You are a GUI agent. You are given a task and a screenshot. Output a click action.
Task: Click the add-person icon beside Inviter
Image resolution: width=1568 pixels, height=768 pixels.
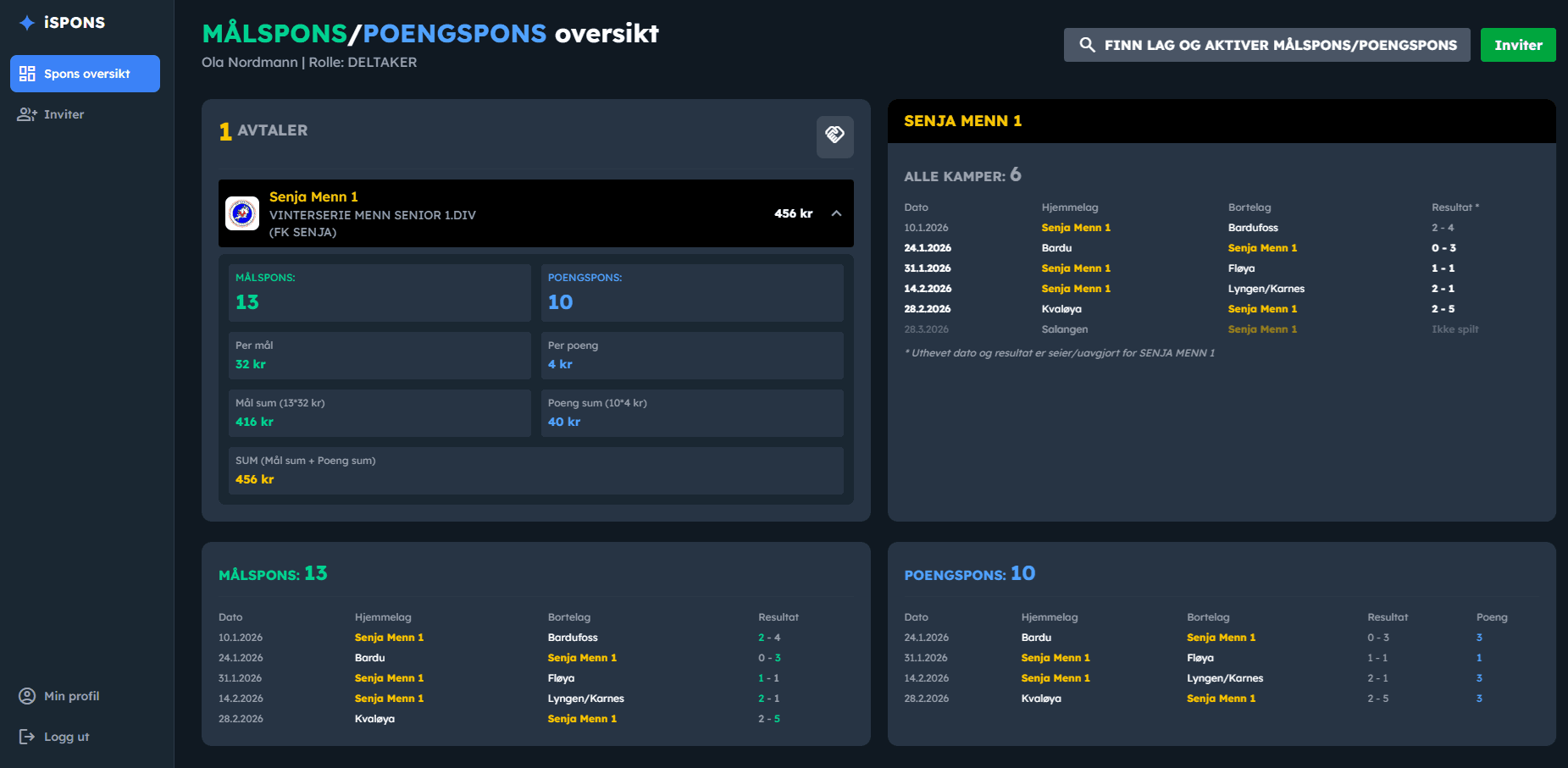[27, 114]
